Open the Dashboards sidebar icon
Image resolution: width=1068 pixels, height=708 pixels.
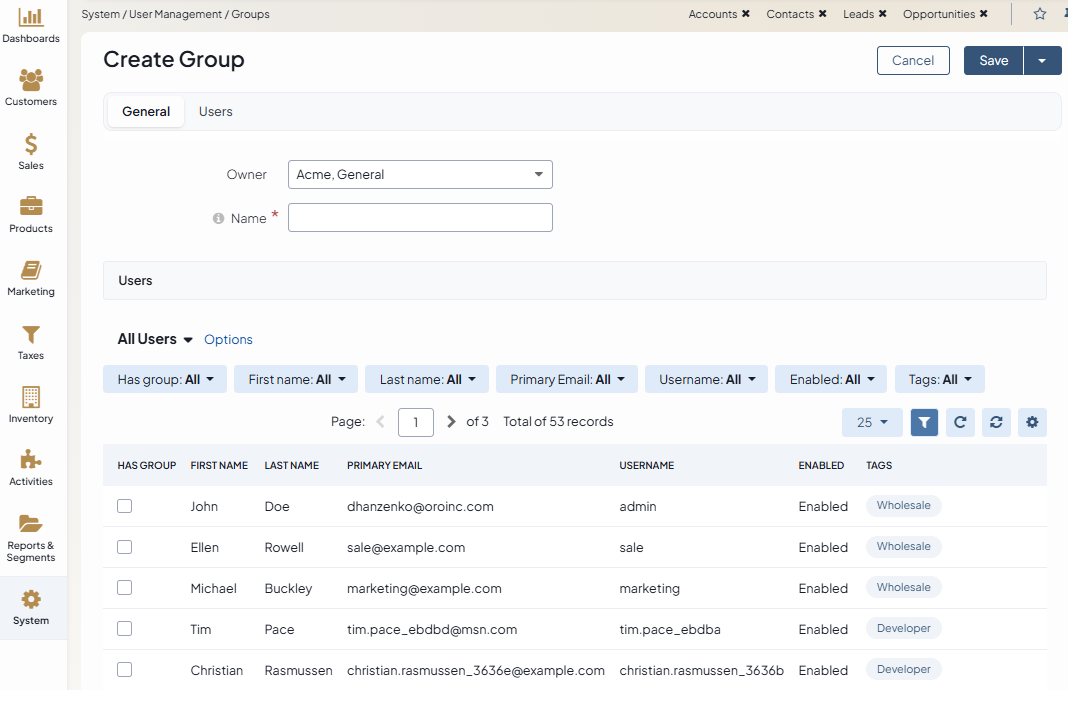[x=31, y=18]
